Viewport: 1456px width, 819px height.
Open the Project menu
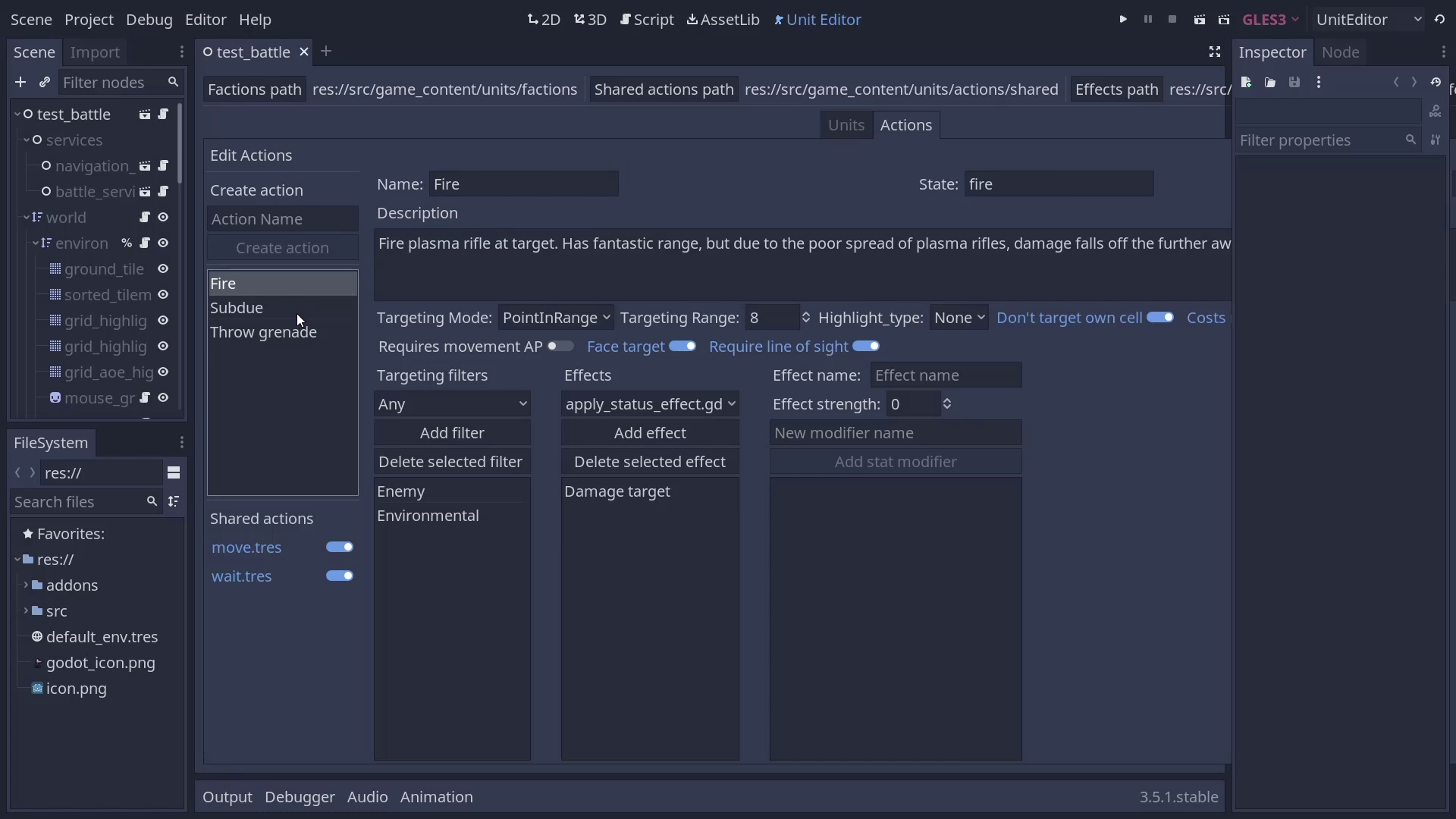click(89, 20)
